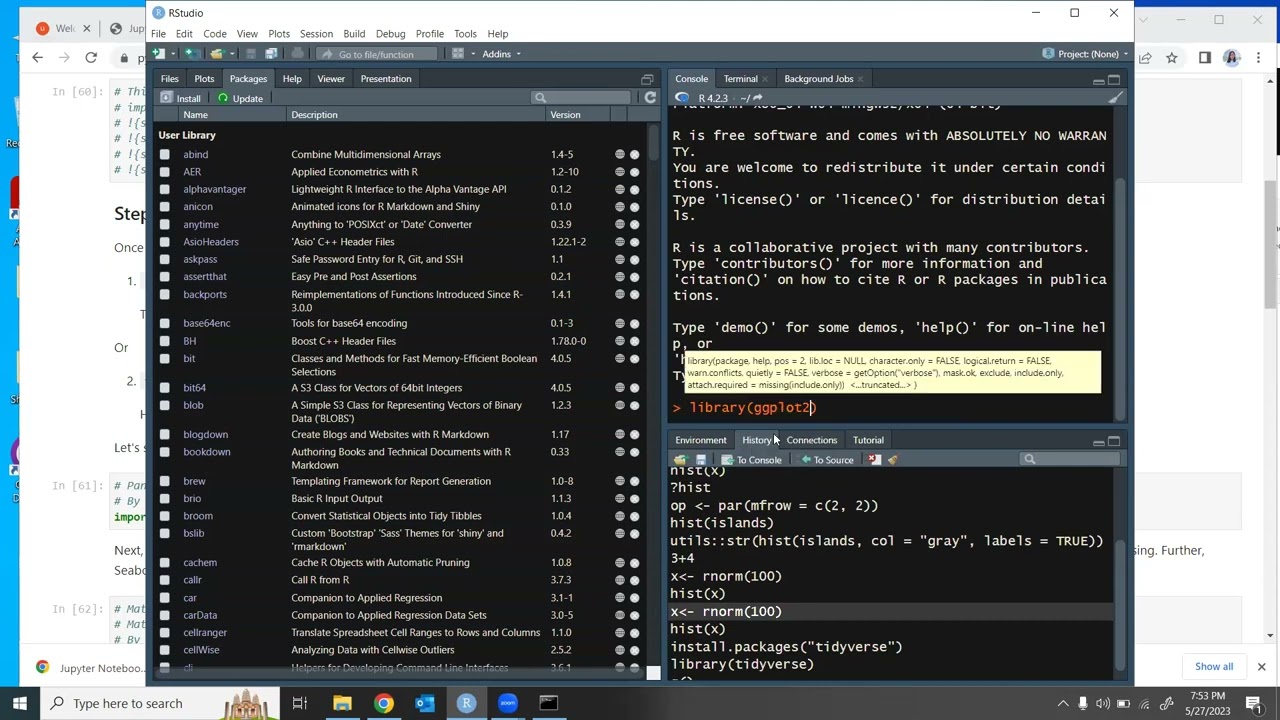This screenshot has height=720, width=1280.
Task: Load history from file folder icon
Action: point(681,460)
